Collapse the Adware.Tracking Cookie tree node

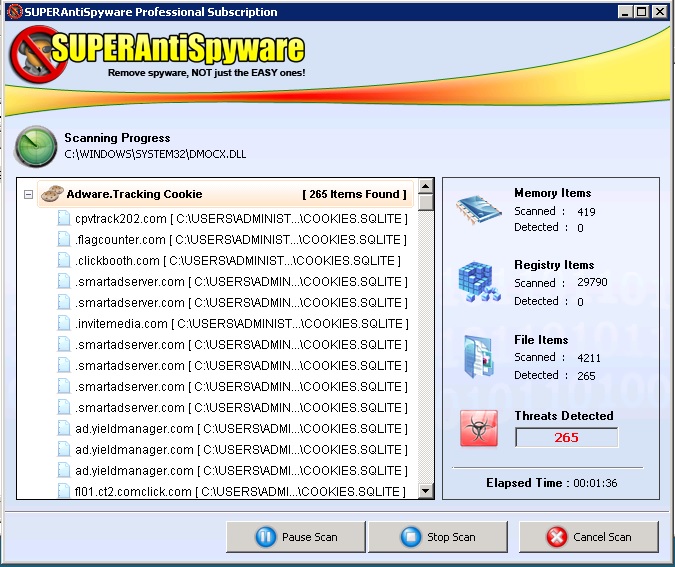(x=29, y=195)
